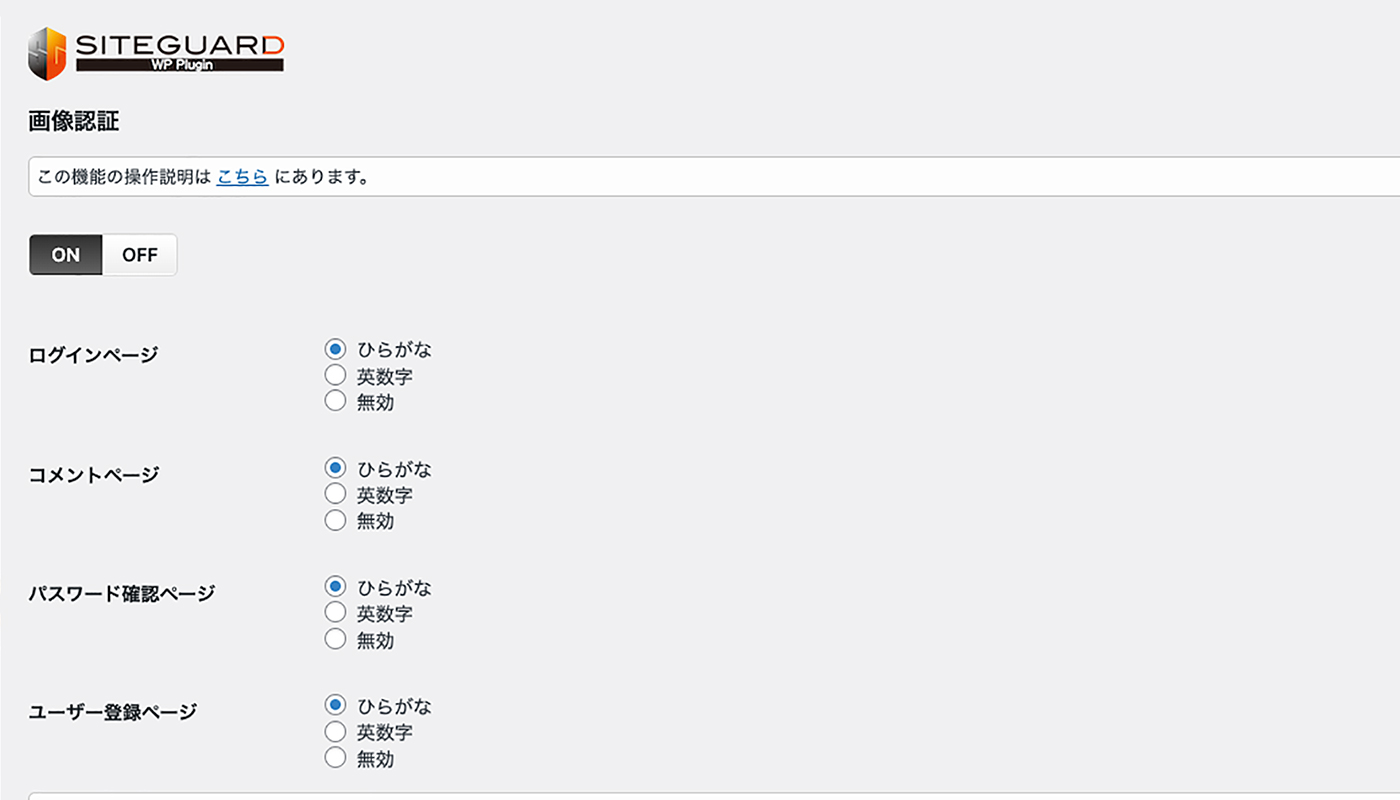
Task: Select 英数字 for コメントページ
Action: tap(335, 494)
